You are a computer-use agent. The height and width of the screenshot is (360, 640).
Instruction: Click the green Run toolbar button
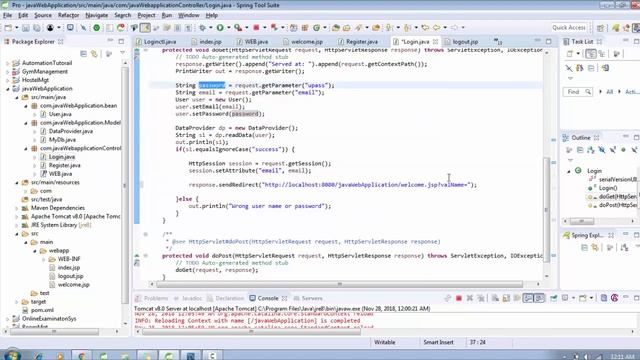220,28
